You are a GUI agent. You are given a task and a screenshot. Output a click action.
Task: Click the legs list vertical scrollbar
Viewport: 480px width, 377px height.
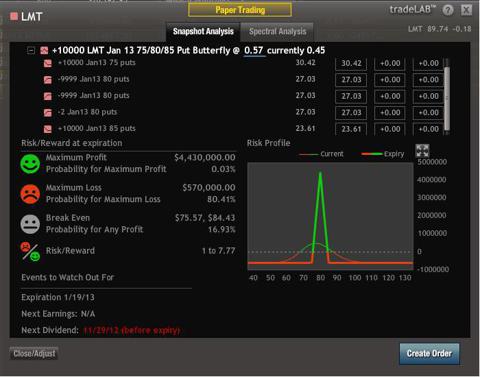pos(447,97)
